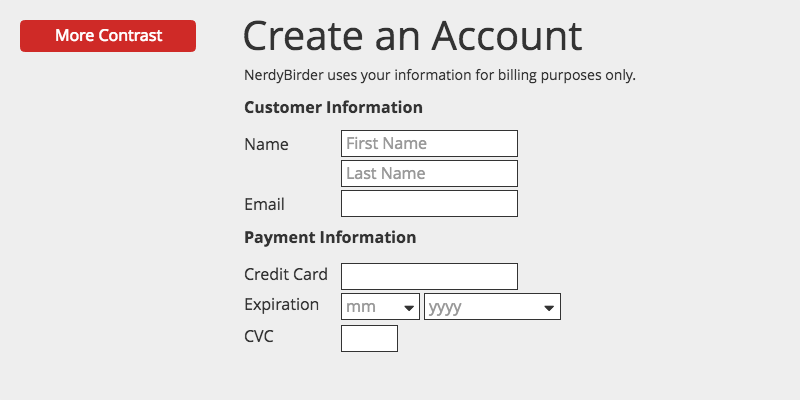Click the 'Name' field label
The image size is (800, 400).
[266, 144]
